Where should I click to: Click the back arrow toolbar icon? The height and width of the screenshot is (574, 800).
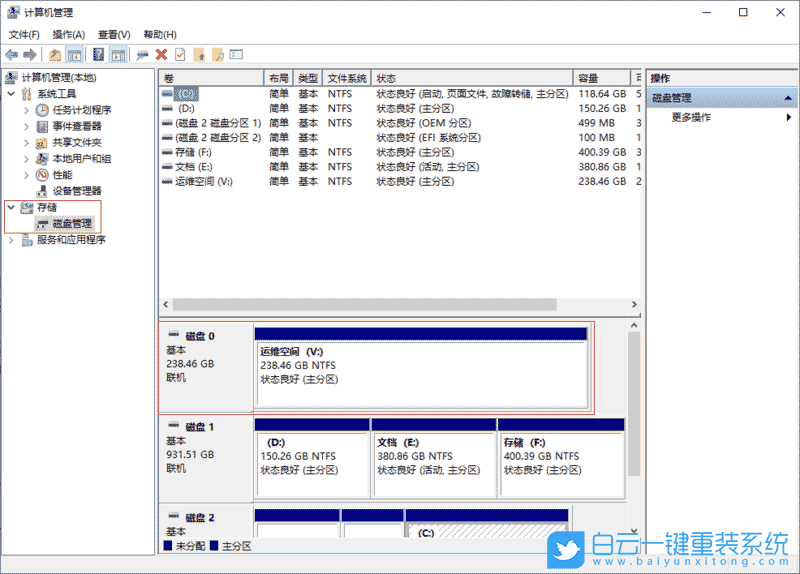[x=11, y=54]
